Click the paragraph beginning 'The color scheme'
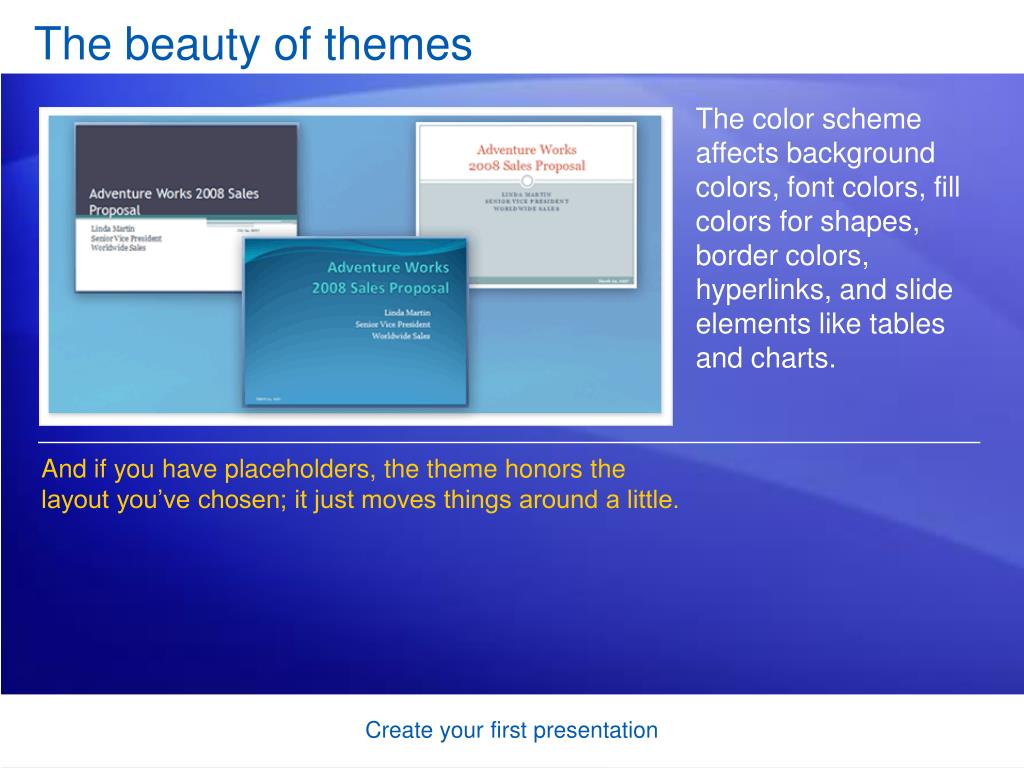This screenshot has height=768, width=1024. (x=827, y=238)
